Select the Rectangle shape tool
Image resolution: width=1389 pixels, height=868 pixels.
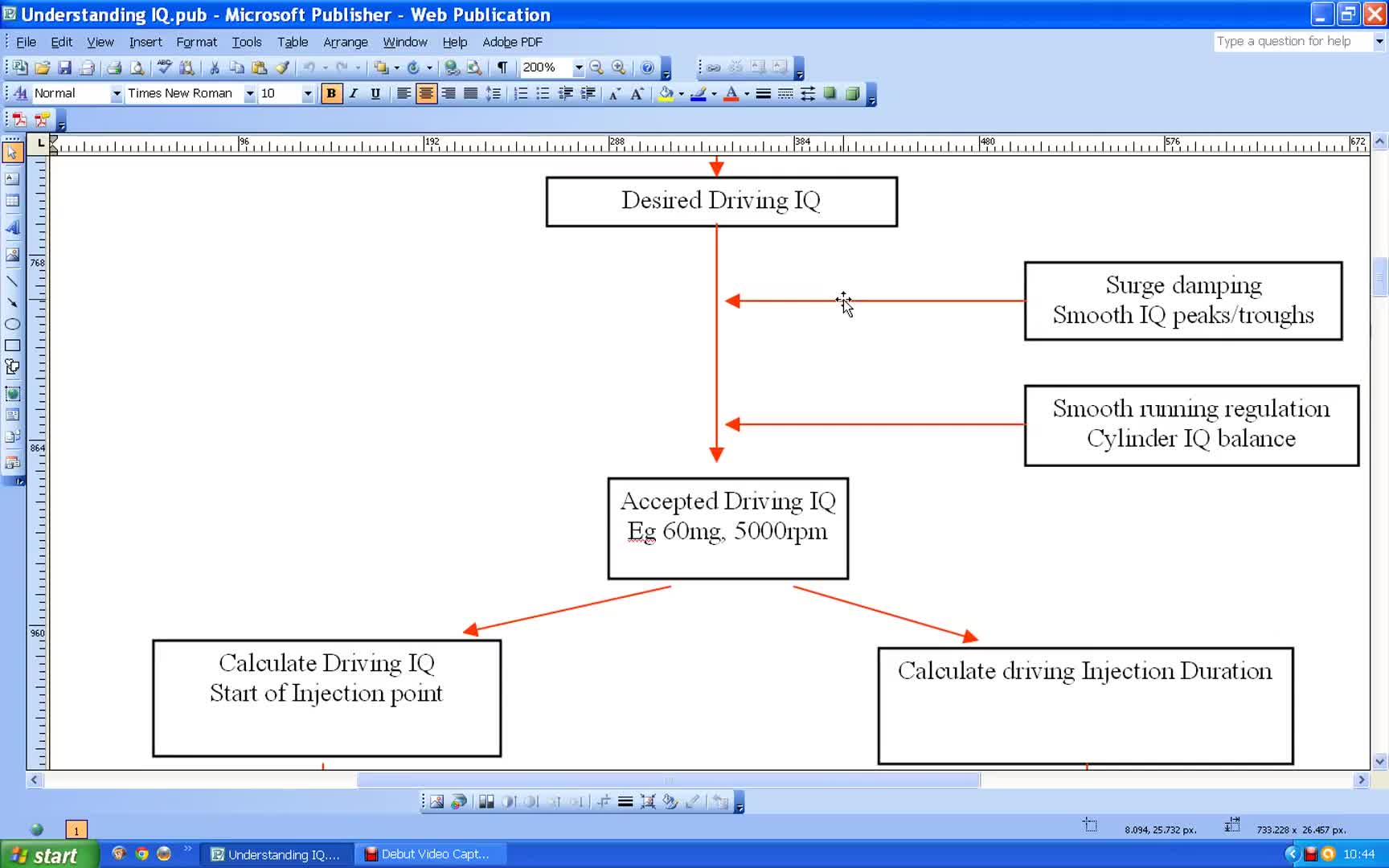[12, 346]
